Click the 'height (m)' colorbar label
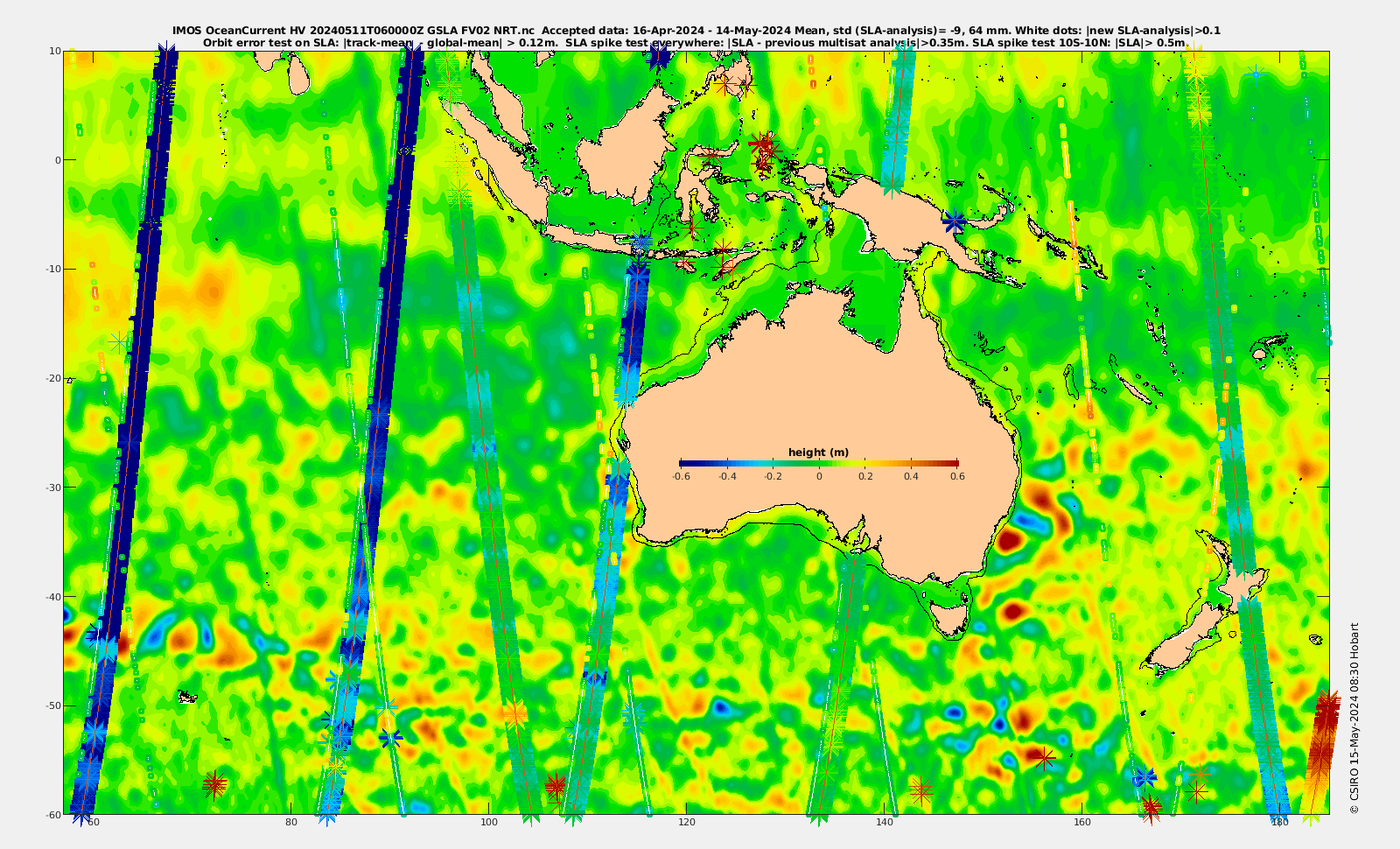1400x849 pixels. (819, 453)
